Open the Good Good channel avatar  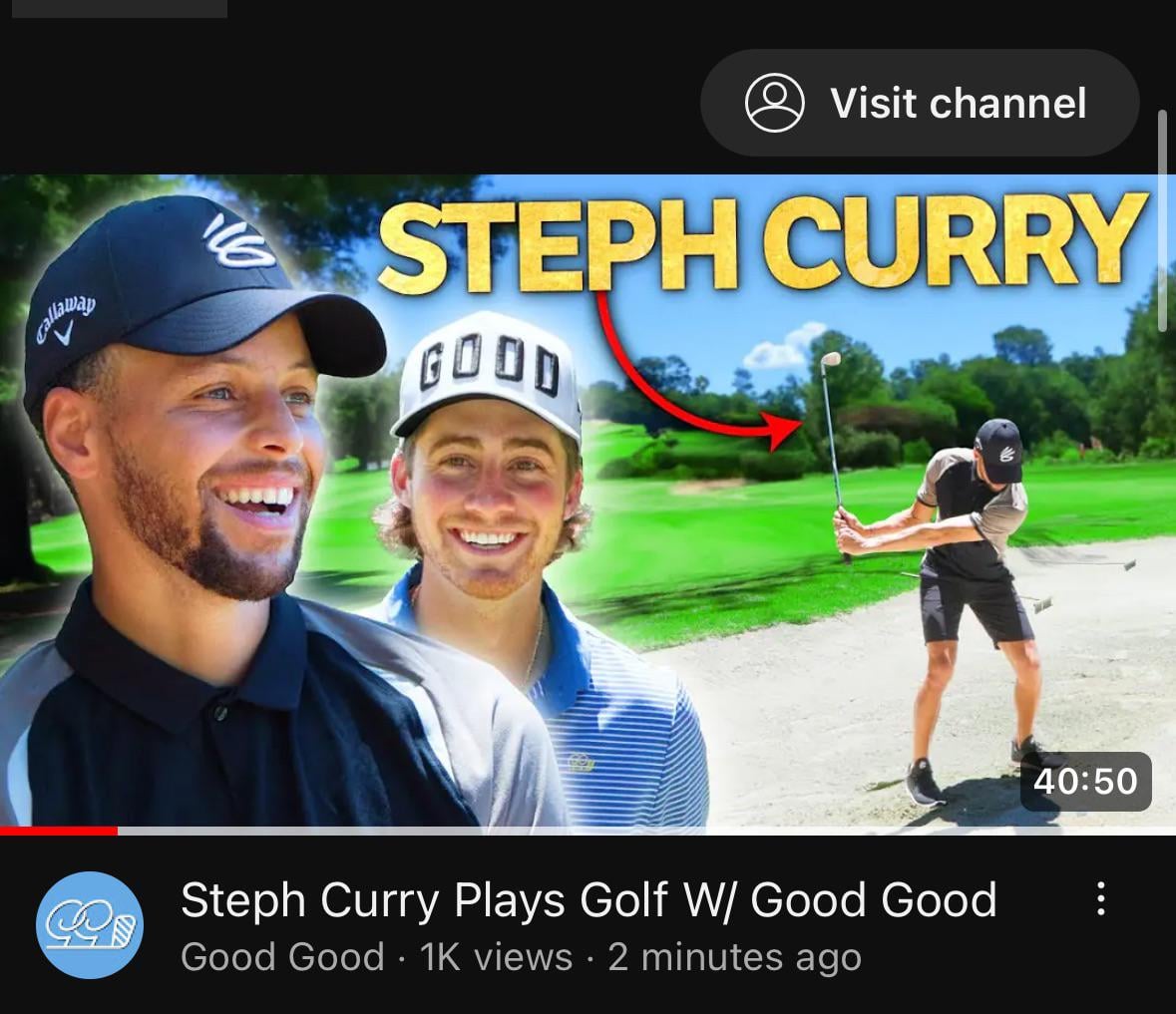pos(90,924)
